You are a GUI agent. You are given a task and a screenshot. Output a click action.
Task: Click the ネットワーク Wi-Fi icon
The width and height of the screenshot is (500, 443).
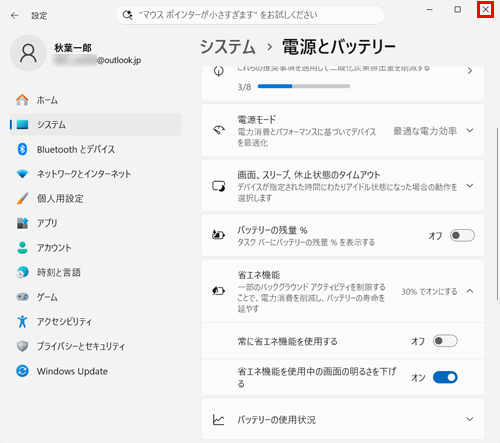click(x=22, y=174)
